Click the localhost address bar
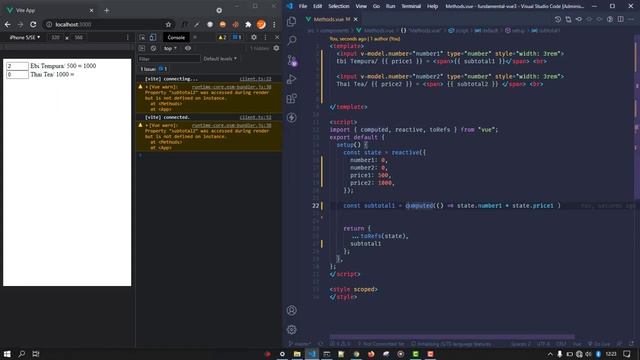This screenshot has height=360, width=640. [107, 24]
